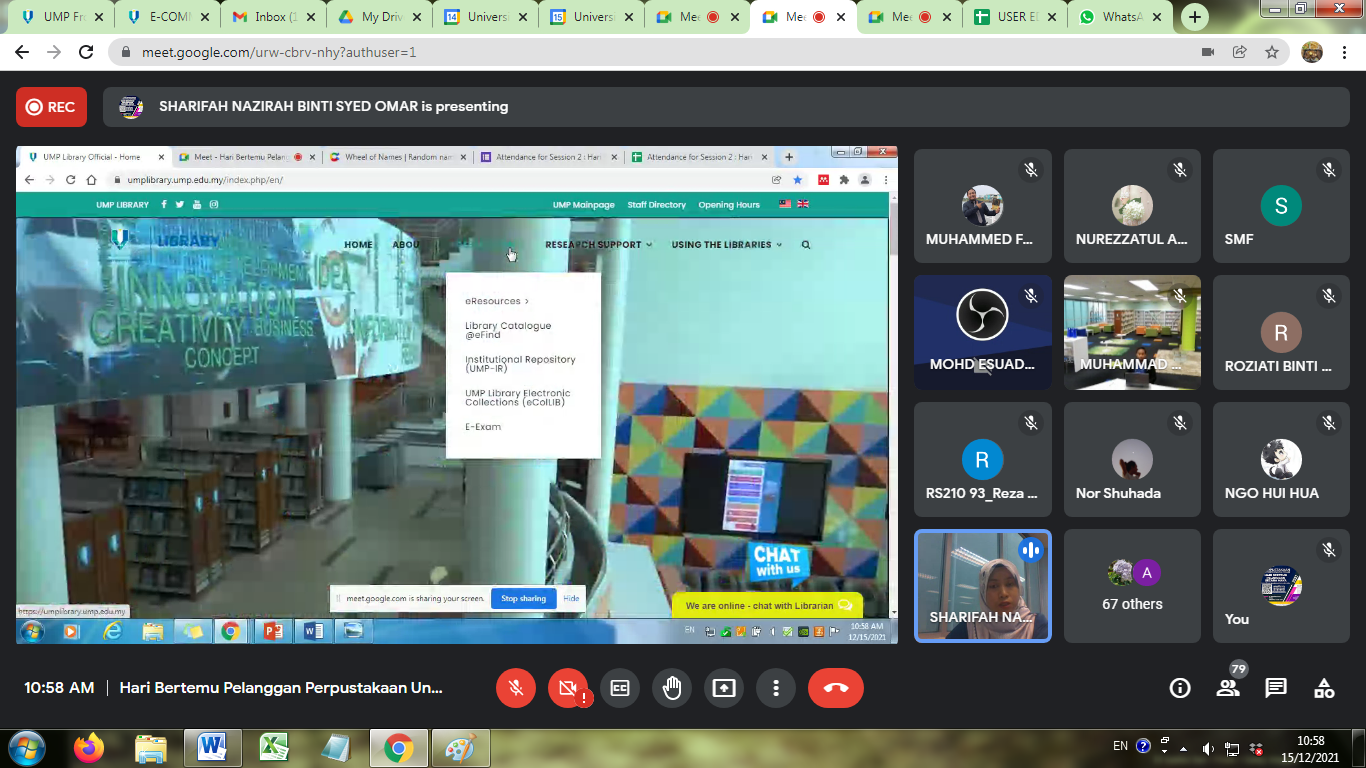The height and width of the screenshot is (768, 1366).
Task: Leave the call with red hang-up button
Action: pos(836,688)
